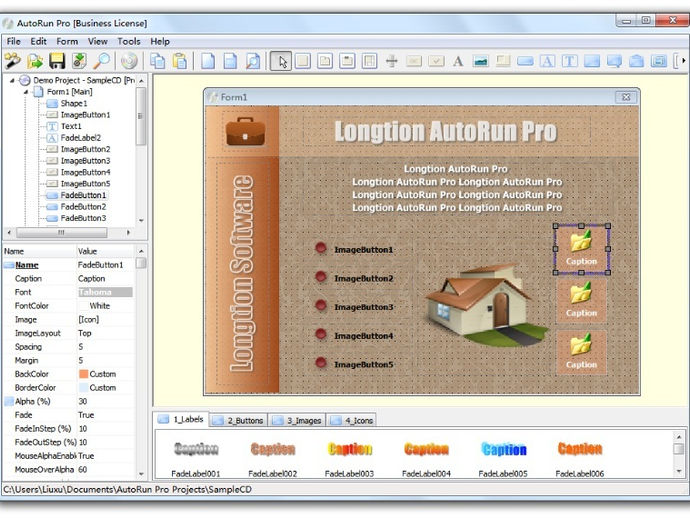Screen dimensions: 690x518
Task: Open the Tools menu
Action: point(129,41)
